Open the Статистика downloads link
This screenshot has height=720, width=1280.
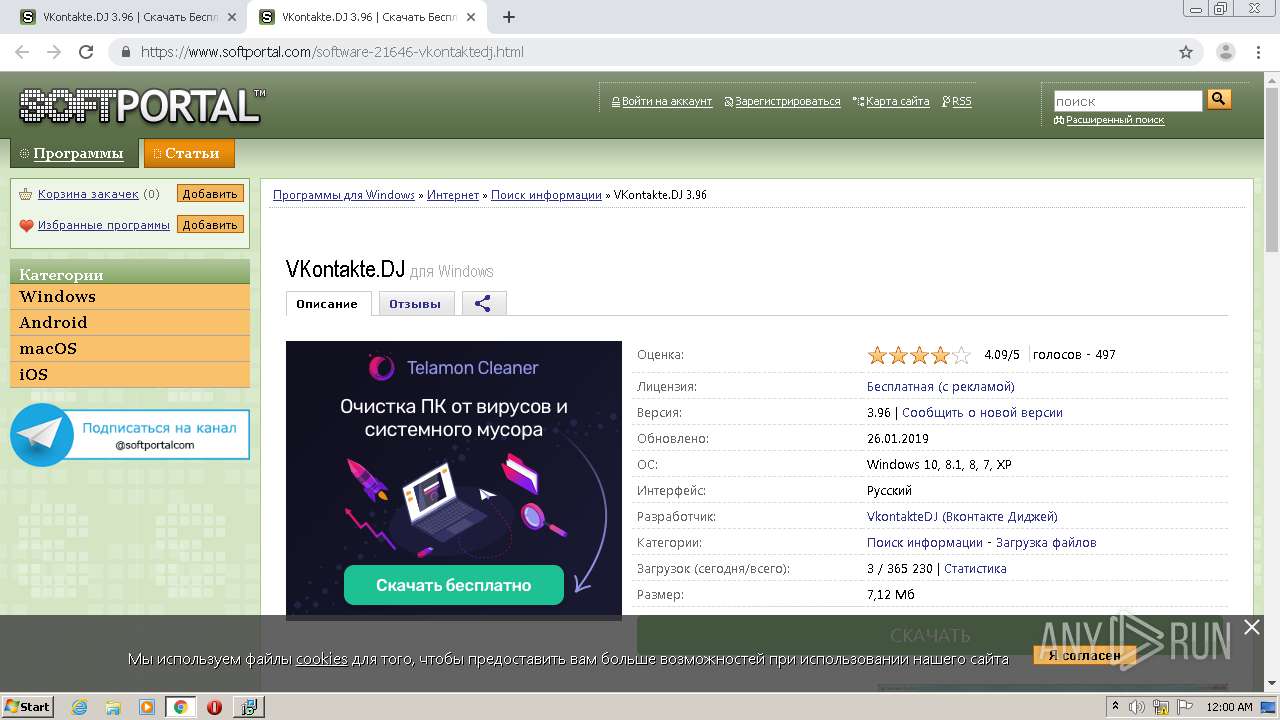pos(975,569)
